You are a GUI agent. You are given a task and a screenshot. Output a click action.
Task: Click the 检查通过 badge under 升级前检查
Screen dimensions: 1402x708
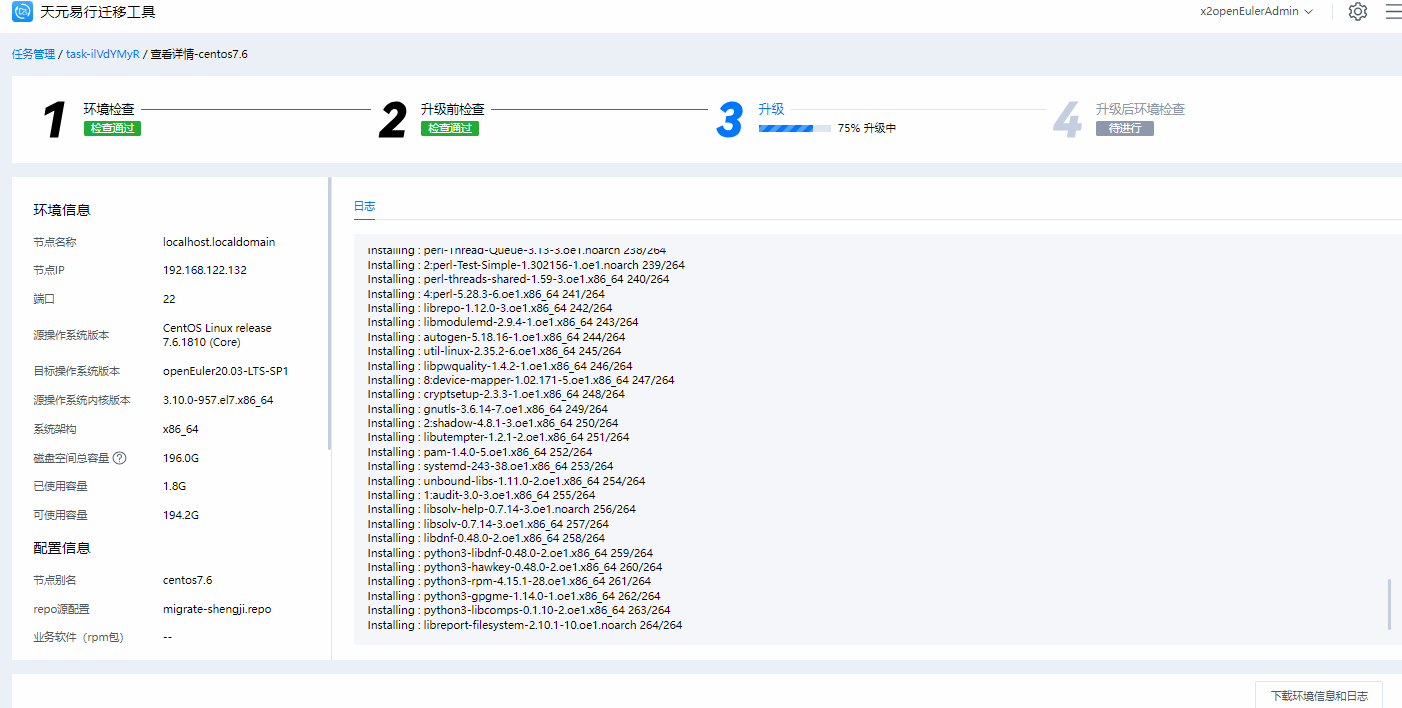pos(450,128)
